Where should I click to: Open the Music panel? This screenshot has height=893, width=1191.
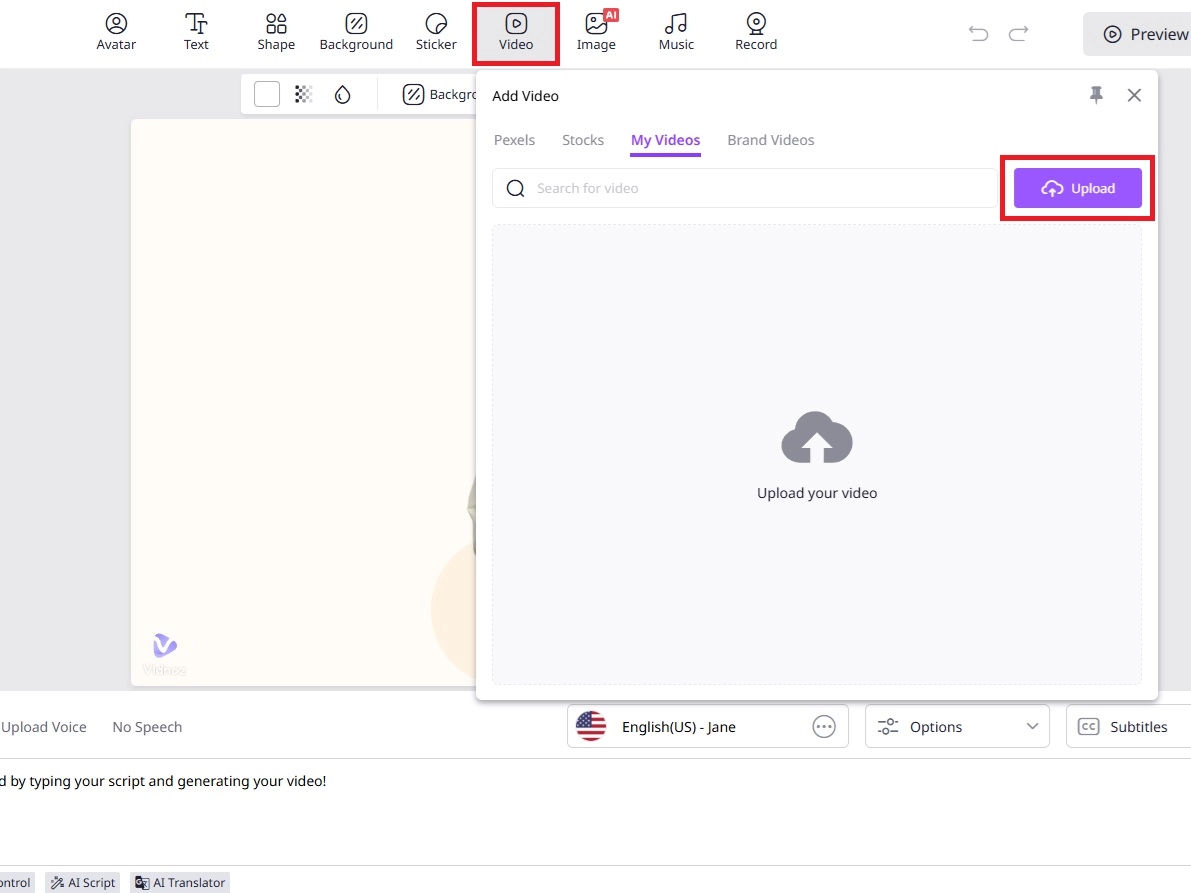(676, 32)
